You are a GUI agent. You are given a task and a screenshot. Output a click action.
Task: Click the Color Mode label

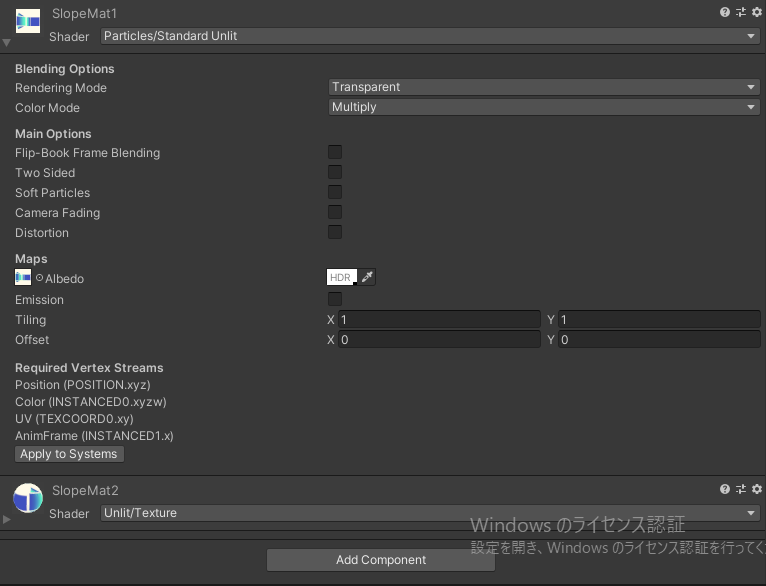pos(47,108)
